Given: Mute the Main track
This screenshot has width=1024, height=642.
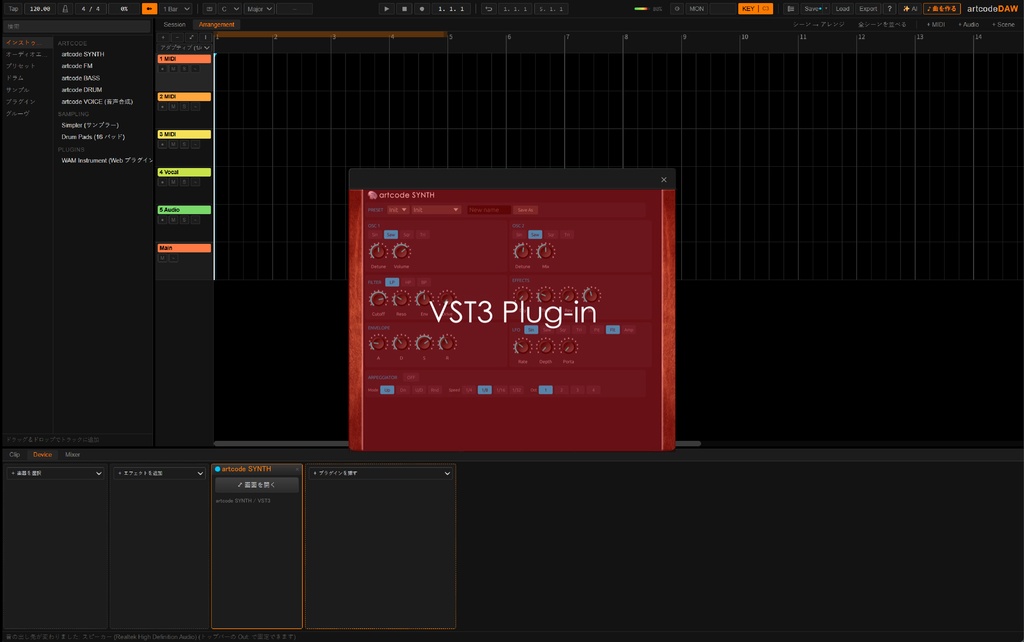Looking at the screenshot, I should [163, 258].
